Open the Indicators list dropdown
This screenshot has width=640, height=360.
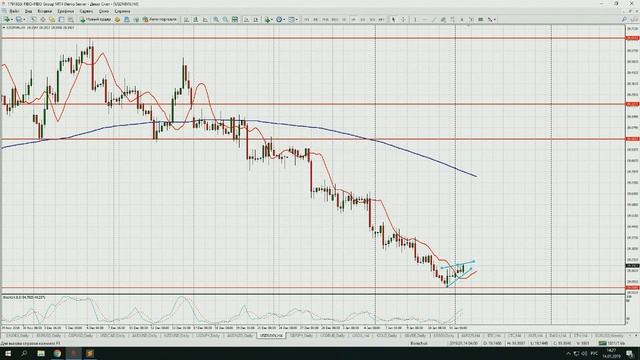(268, 20)
